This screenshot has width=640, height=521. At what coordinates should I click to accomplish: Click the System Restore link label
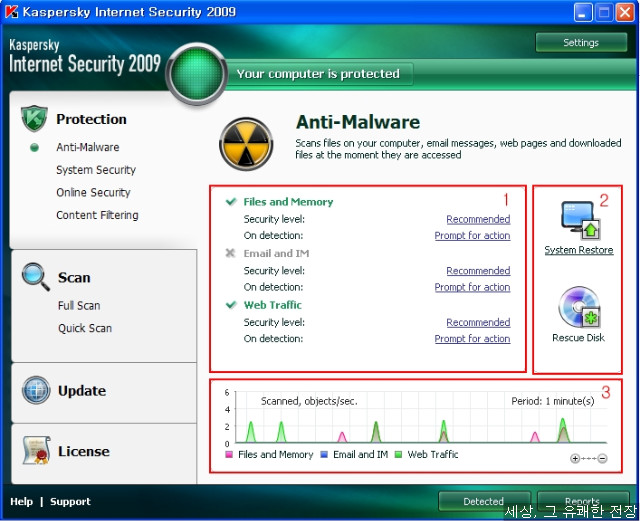tap(579, 250)
